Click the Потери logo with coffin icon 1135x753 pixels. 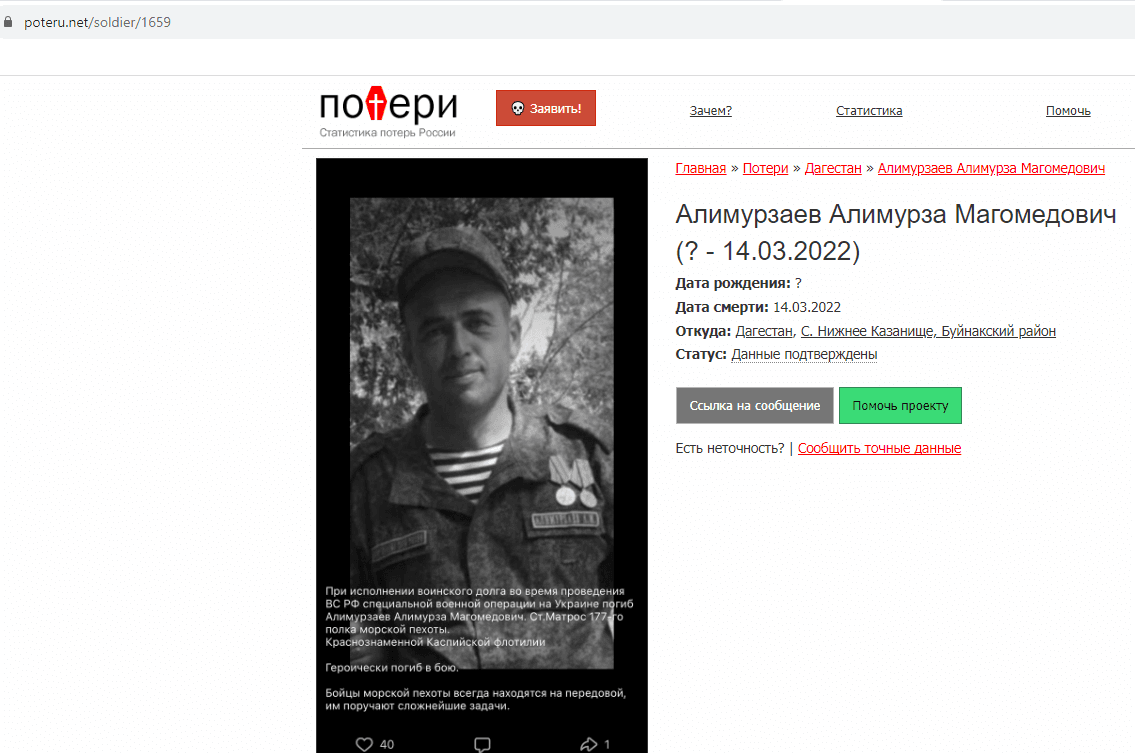point(388,112)
